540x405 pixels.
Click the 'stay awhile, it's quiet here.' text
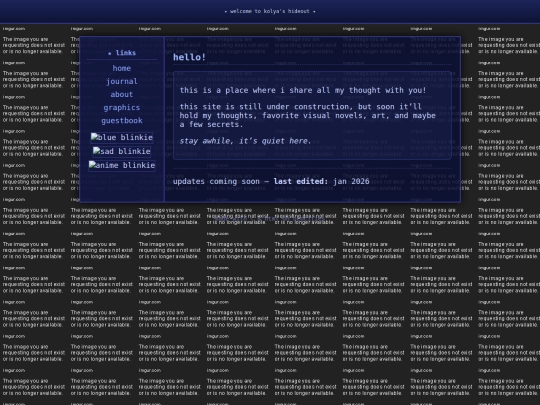pos(245,141)
